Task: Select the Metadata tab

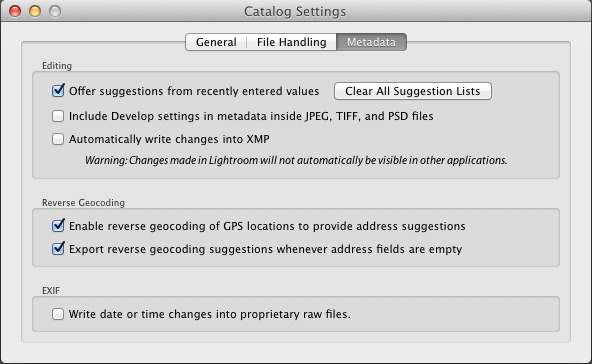Action: 371,42
